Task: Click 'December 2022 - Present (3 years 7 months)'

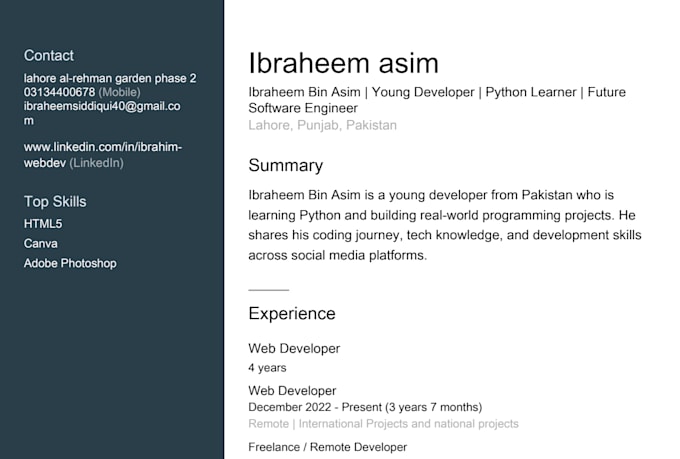Action: 365,407
